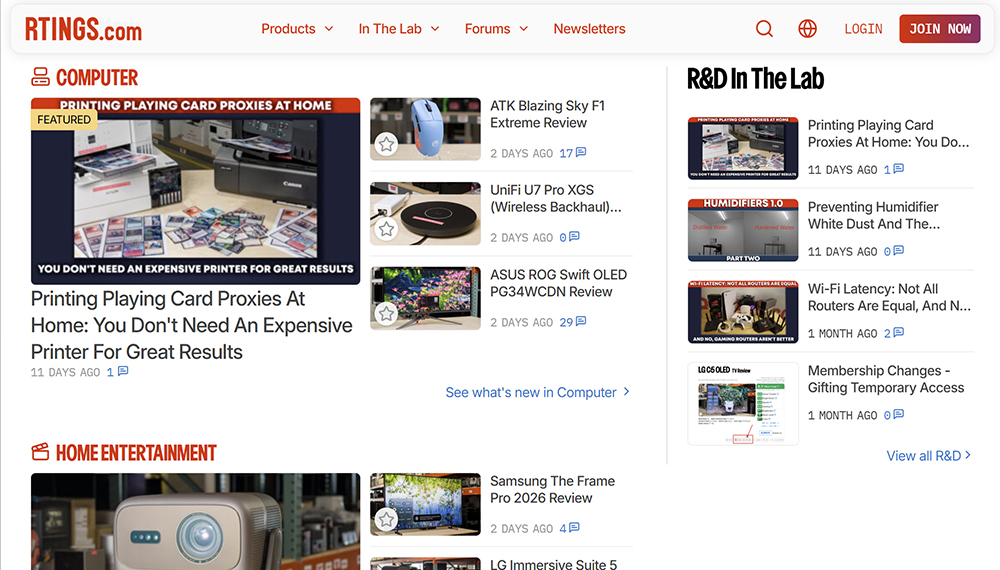
Task: Follow the View all R&D link
Action: [x=929, y=455]
